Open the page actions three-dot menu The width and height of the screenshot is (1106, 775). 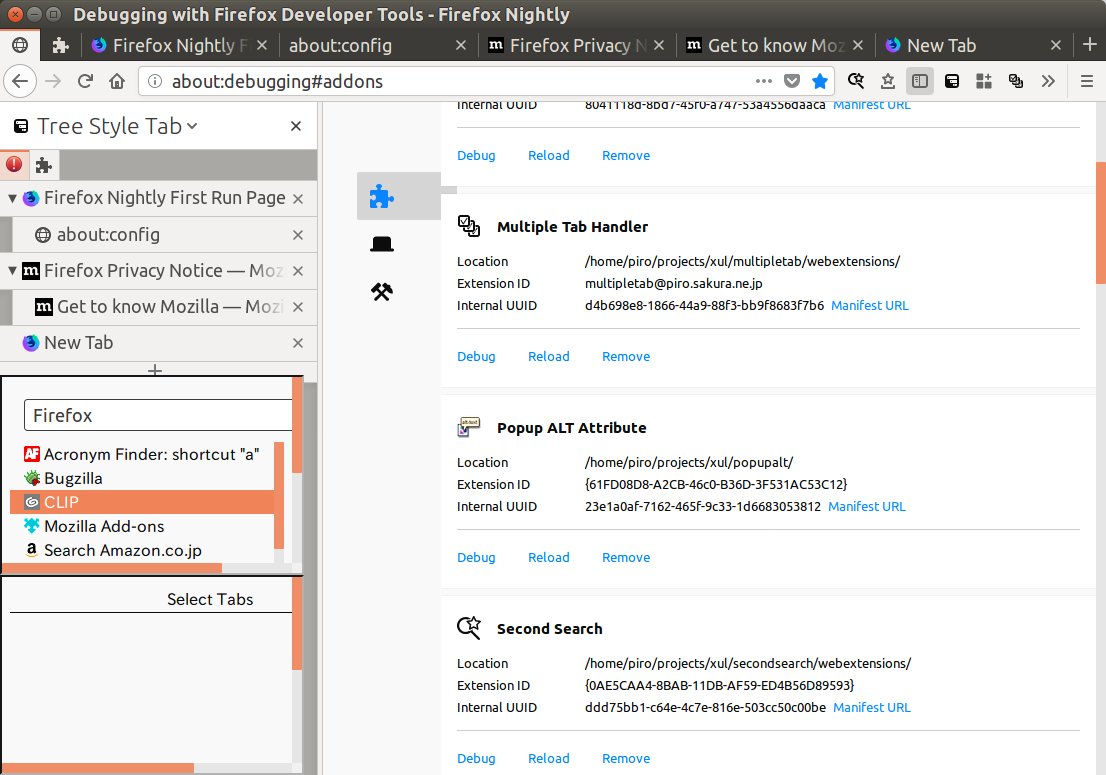pos(763,81)
